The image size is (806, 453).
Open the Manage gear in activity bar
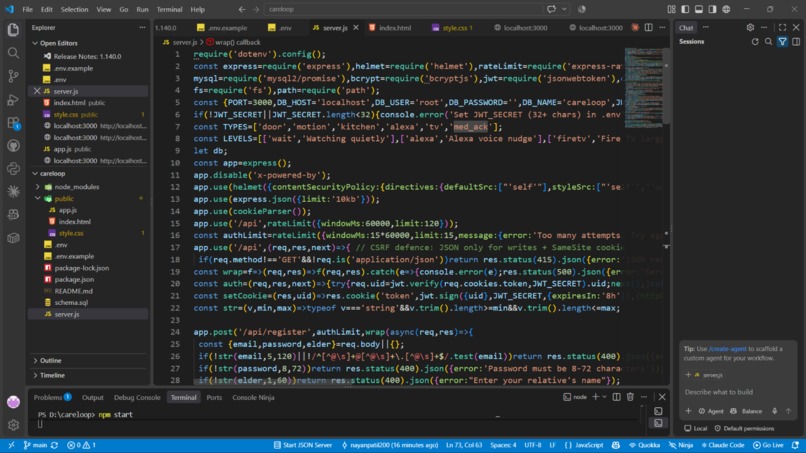pyautogui.click(x=13, y=425)
